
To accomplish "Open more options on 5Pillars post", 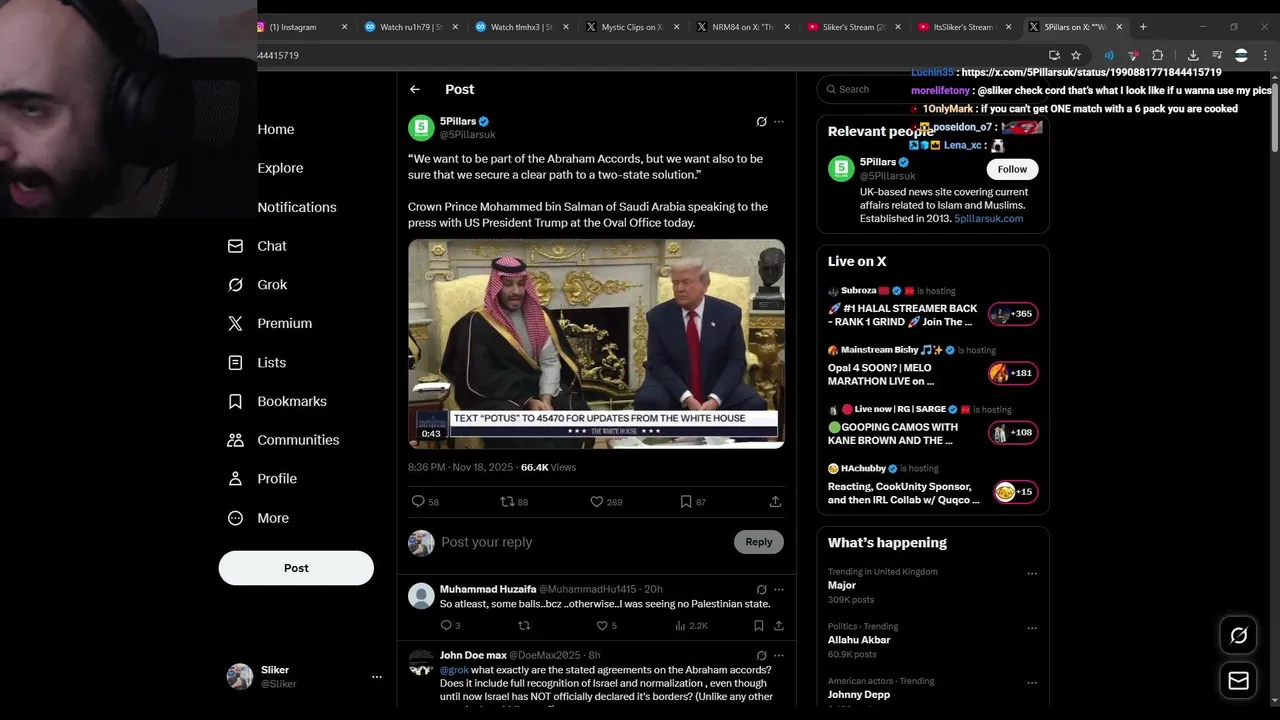I will (x=779, y=122).
